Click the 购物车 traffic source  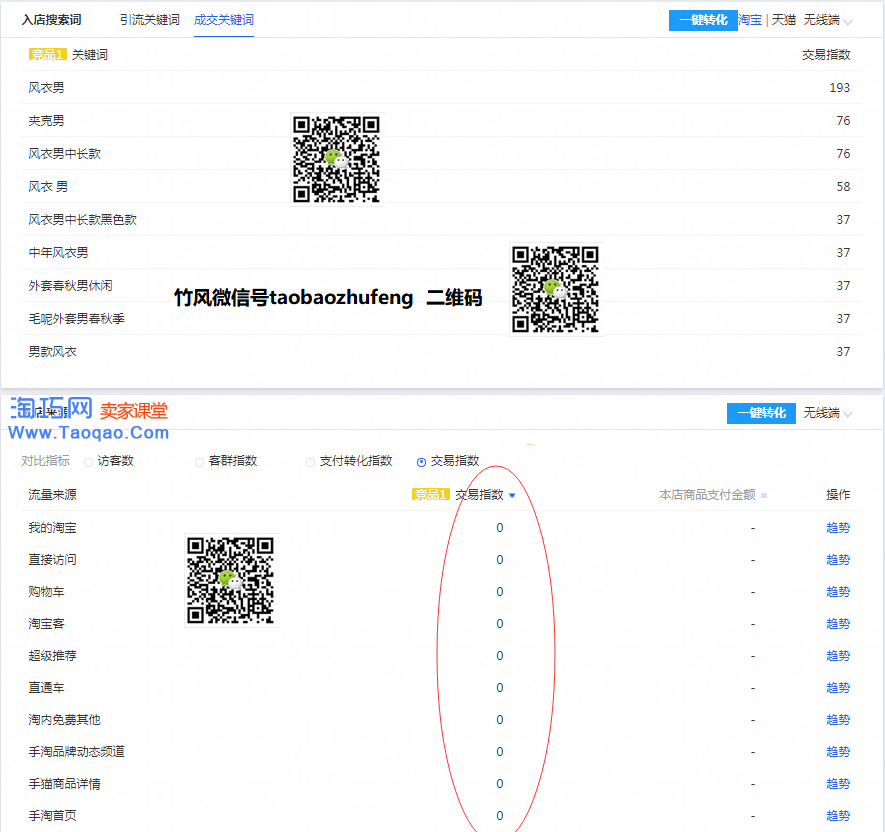[46, 592]
